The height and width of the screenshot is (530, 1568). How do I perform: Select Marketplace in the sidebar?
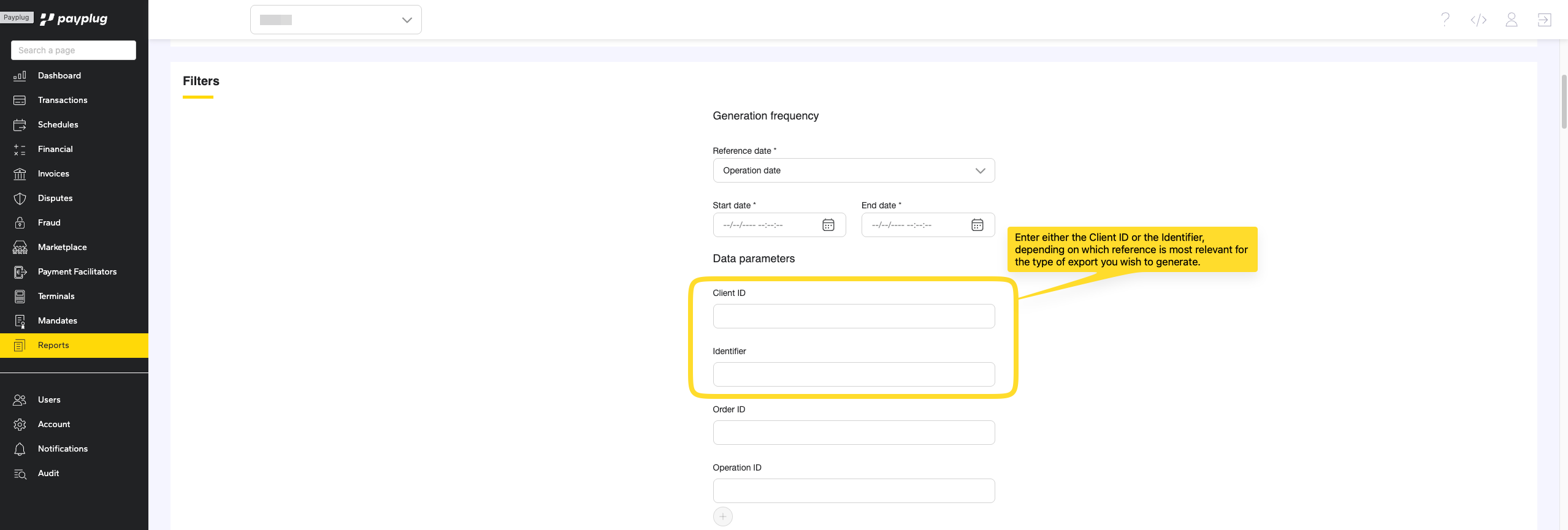[62, 247]
